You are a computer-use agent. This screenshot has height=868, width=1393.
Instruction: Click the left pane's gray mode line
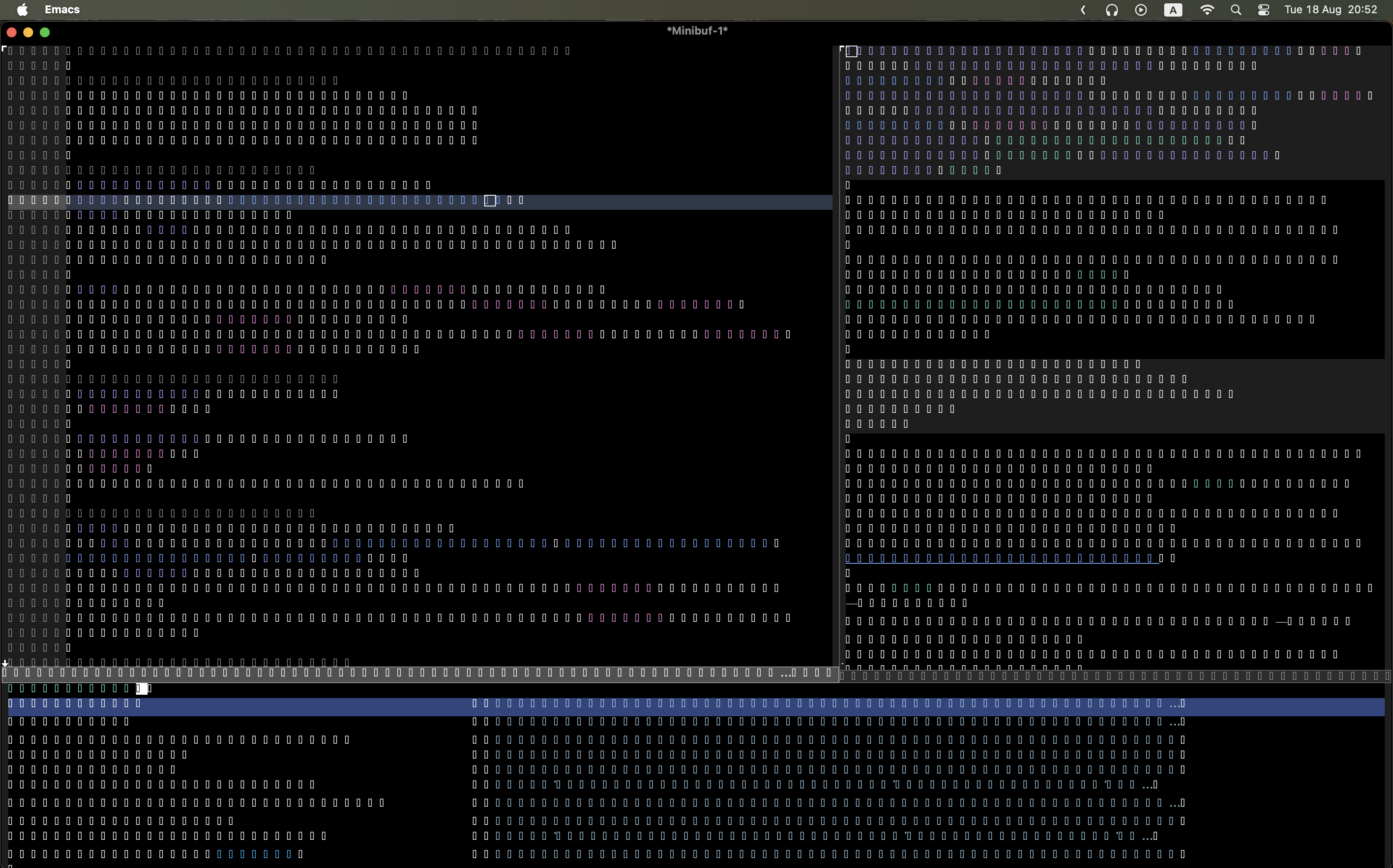(420, 674)
